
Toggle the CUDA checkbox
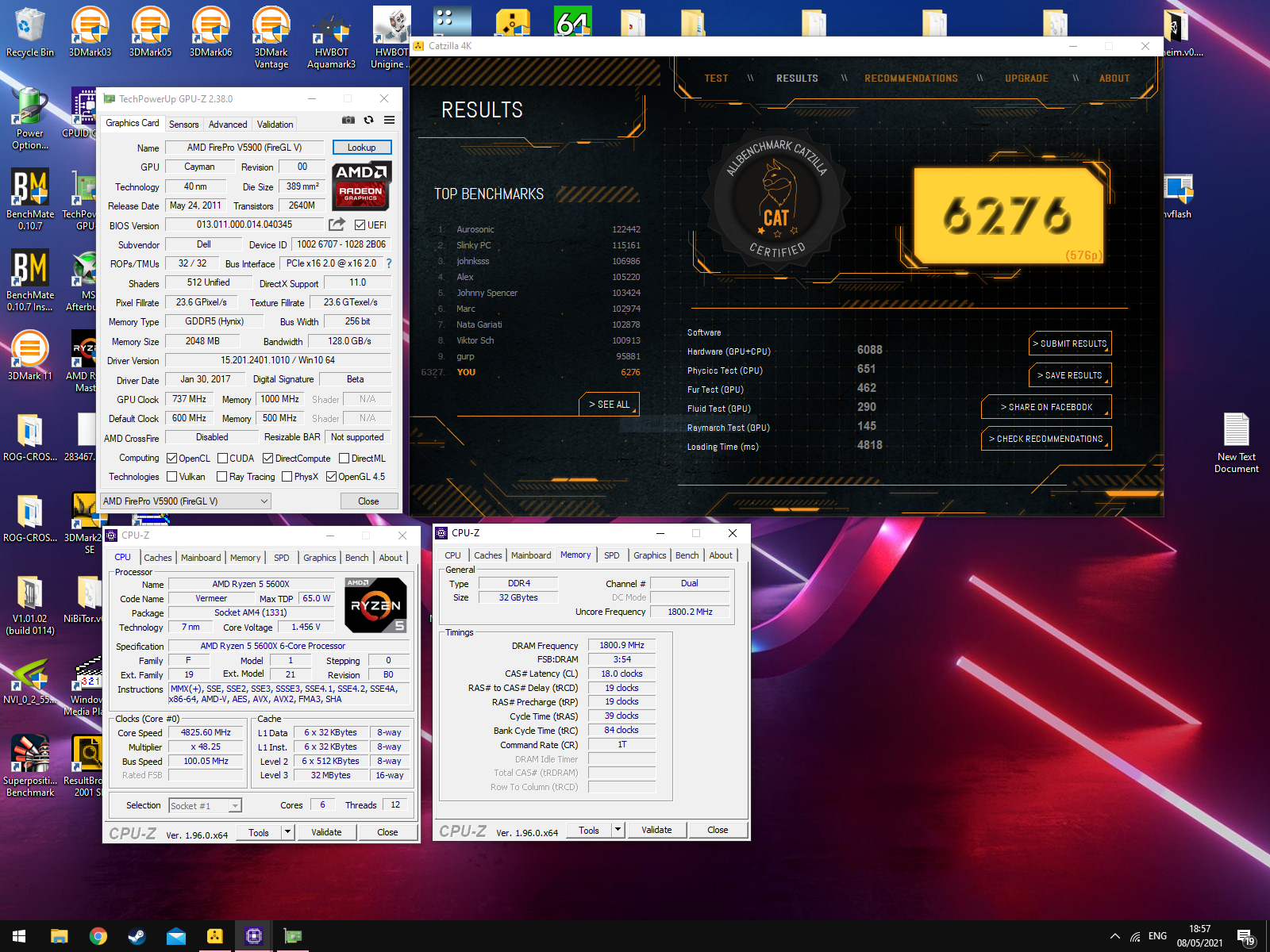[x=223, y=458]
